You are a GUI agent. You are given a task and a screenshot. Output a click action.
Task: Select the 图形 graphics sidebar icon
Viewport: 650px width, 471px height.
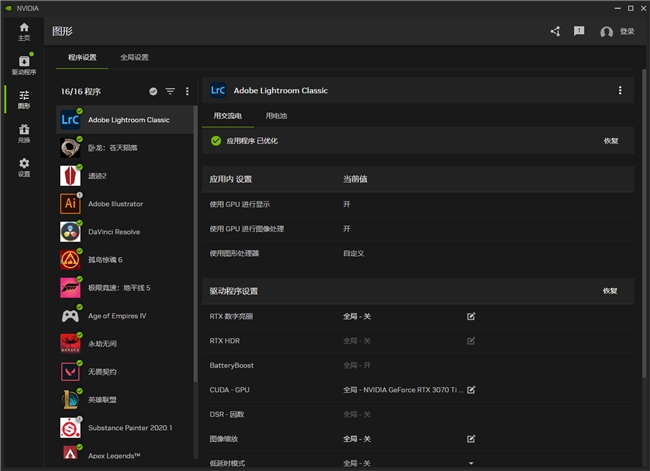[24, 100]
